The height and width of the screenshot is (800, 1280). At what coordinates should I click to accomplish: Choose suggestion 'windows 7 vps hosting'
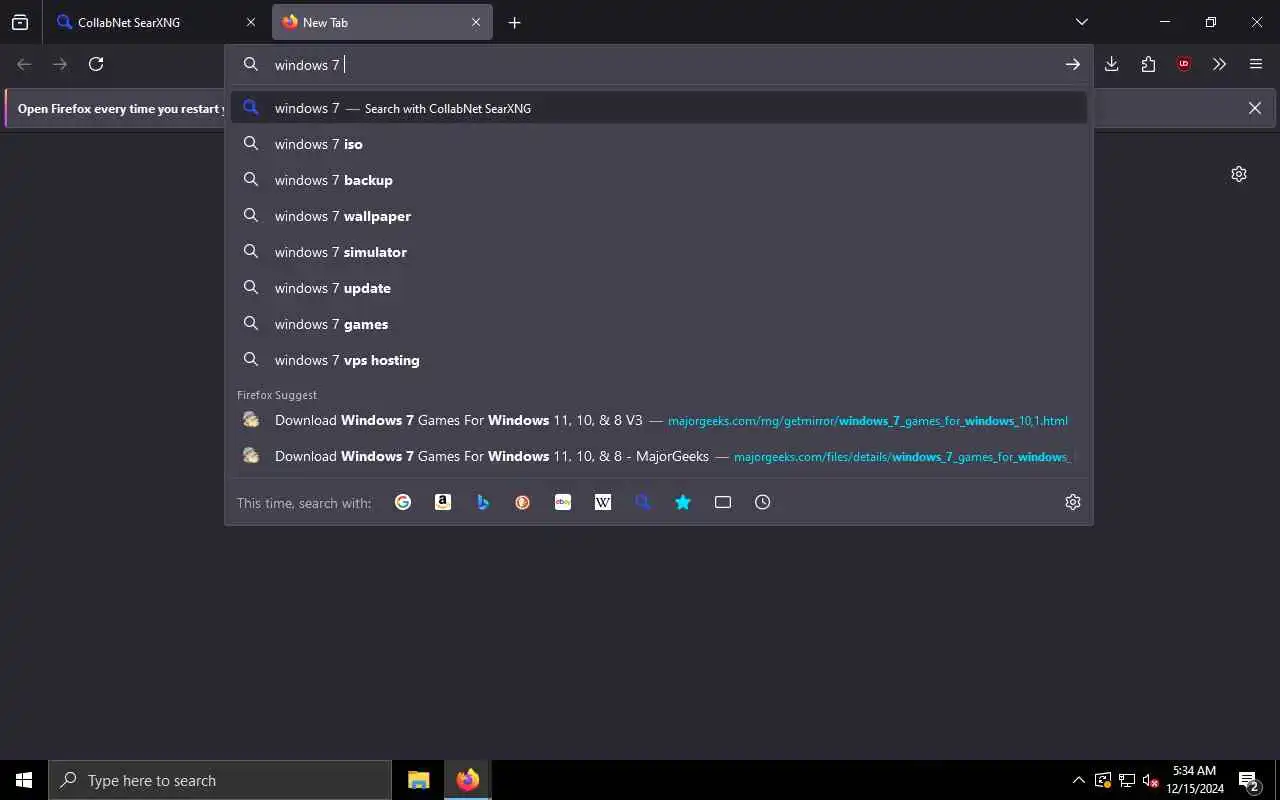click(x=659, y=360)
